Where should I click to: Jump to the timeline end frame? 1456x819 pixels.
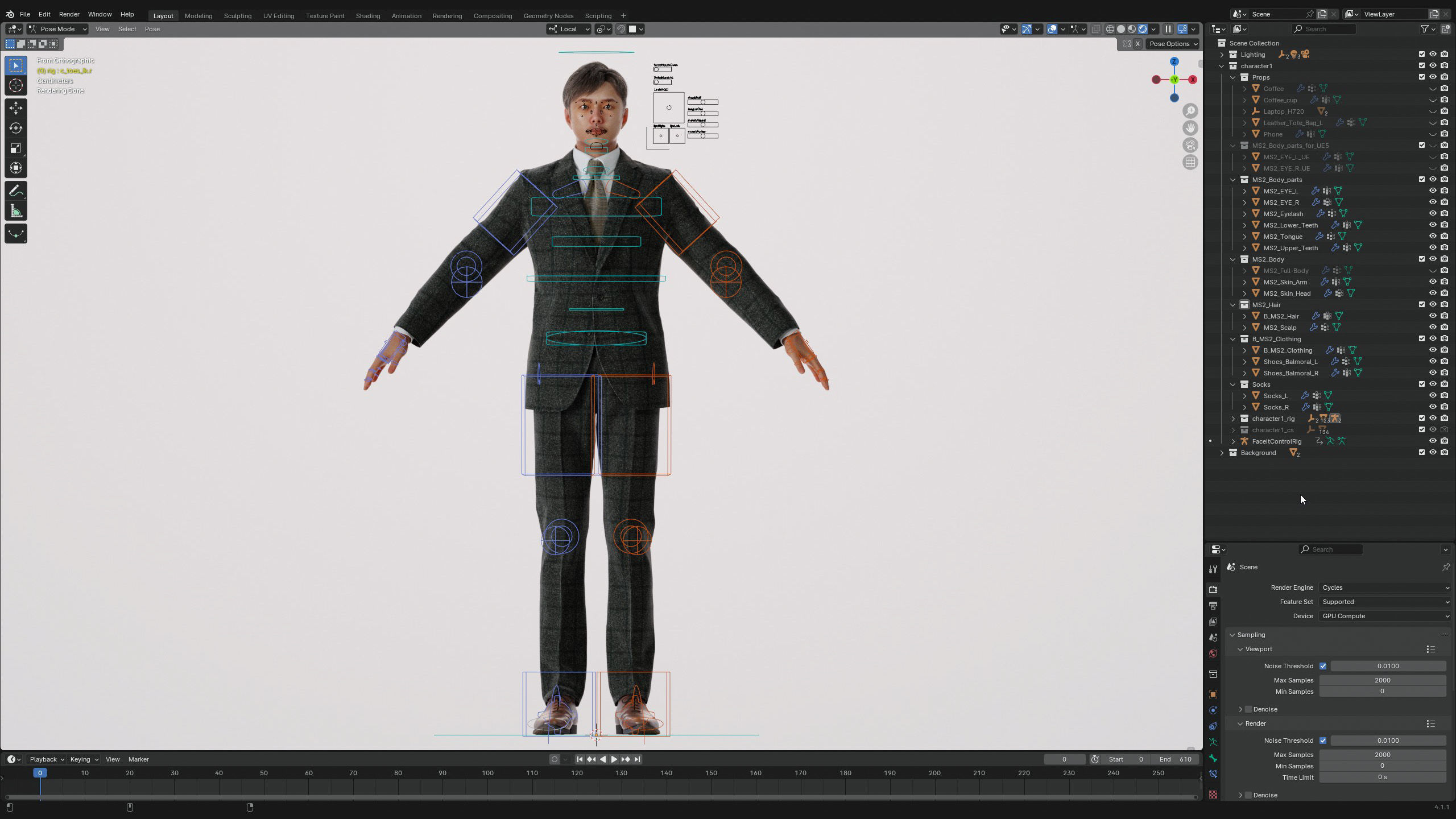point(638,759)
